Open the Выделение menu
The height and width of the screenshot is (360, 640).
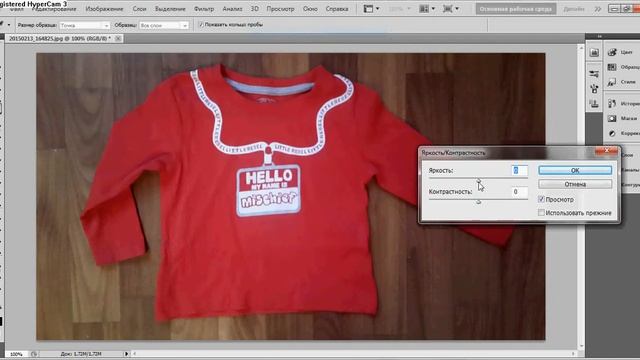click(x=170, y=9)
